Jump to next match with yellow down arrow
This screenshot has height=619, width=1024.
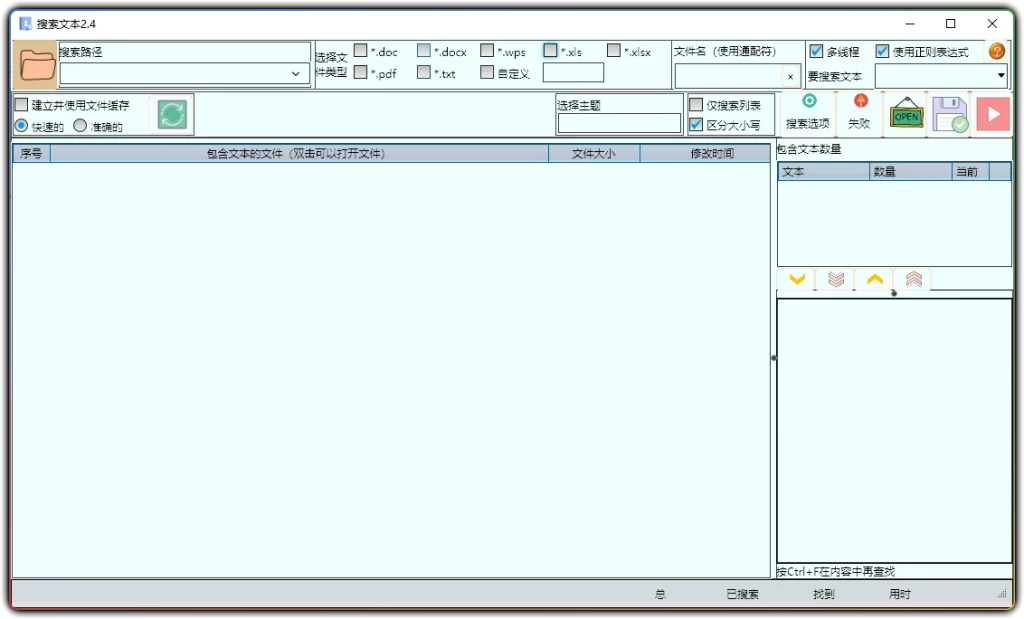pyautogui.click(x=797, y=279)
